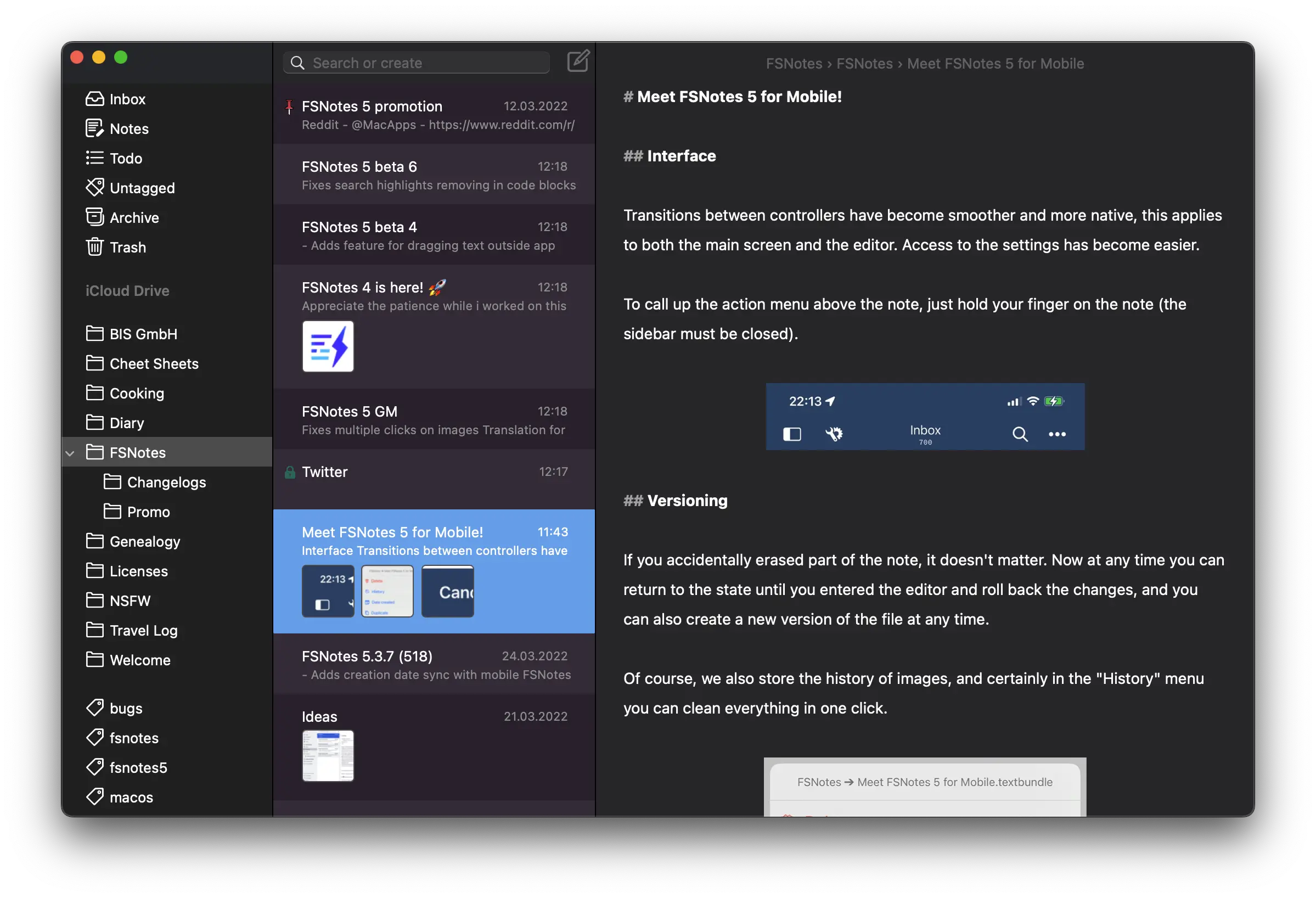This screenshot has width=1316, height=898.
Task: Show Untagged notes
Action: coord(167,188)
